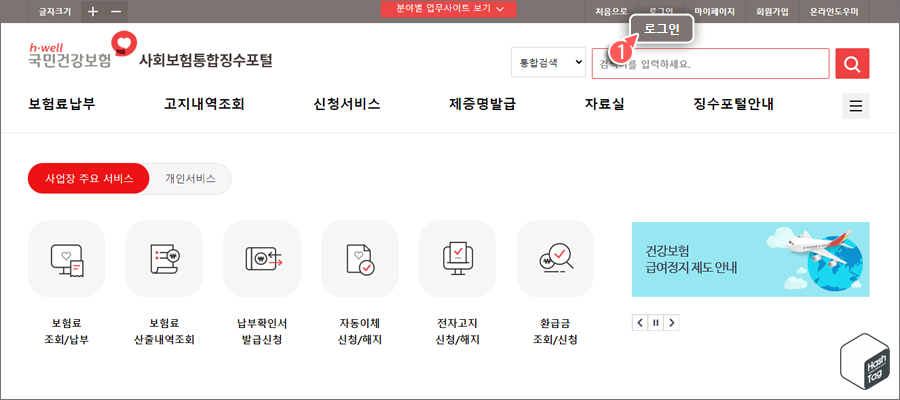The height and width of the screenshot is (400, 900).
Task: Open the 징수포털안내 menu
Action: 734,104
